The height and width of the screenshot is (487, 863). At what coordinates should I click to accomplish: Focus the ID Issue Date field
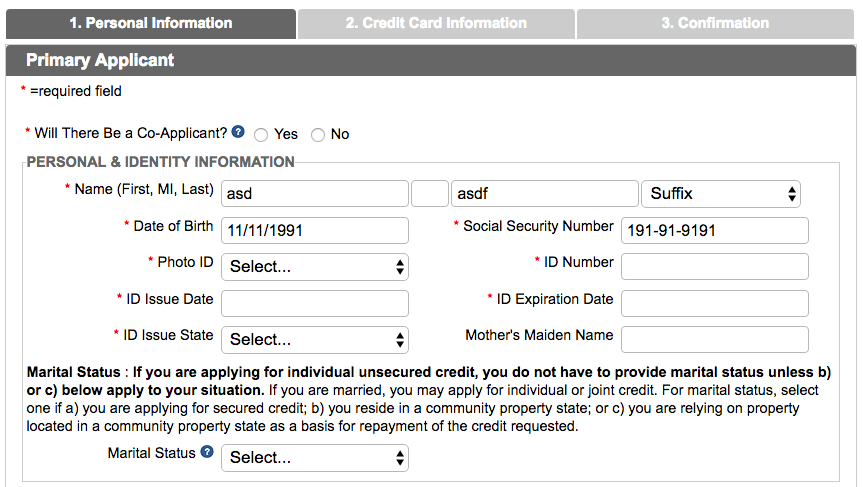[315, 304]
